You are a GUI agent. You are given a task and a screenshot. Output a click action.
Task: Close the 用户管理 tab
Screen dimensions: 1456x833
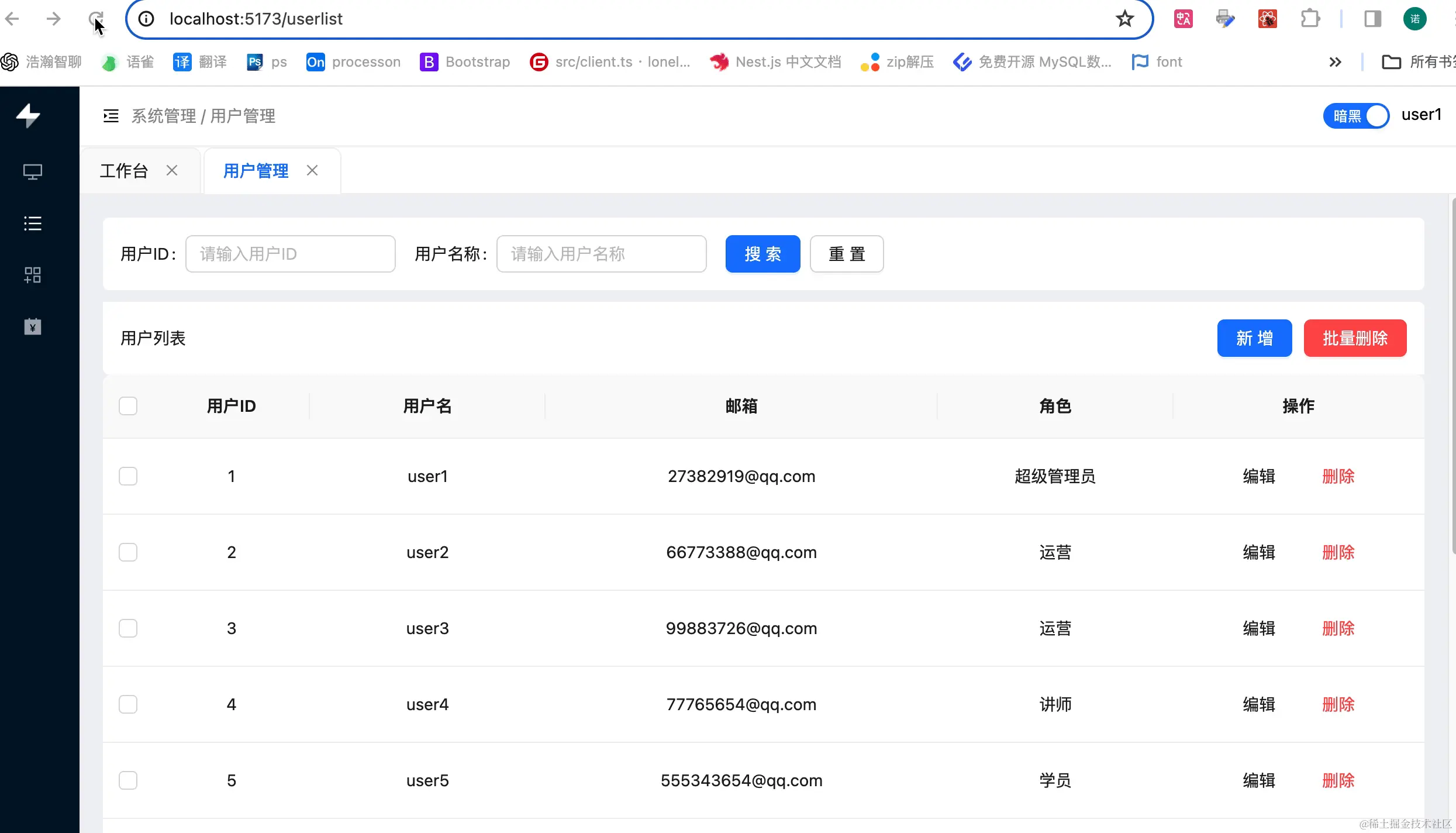tap(312, 170)
